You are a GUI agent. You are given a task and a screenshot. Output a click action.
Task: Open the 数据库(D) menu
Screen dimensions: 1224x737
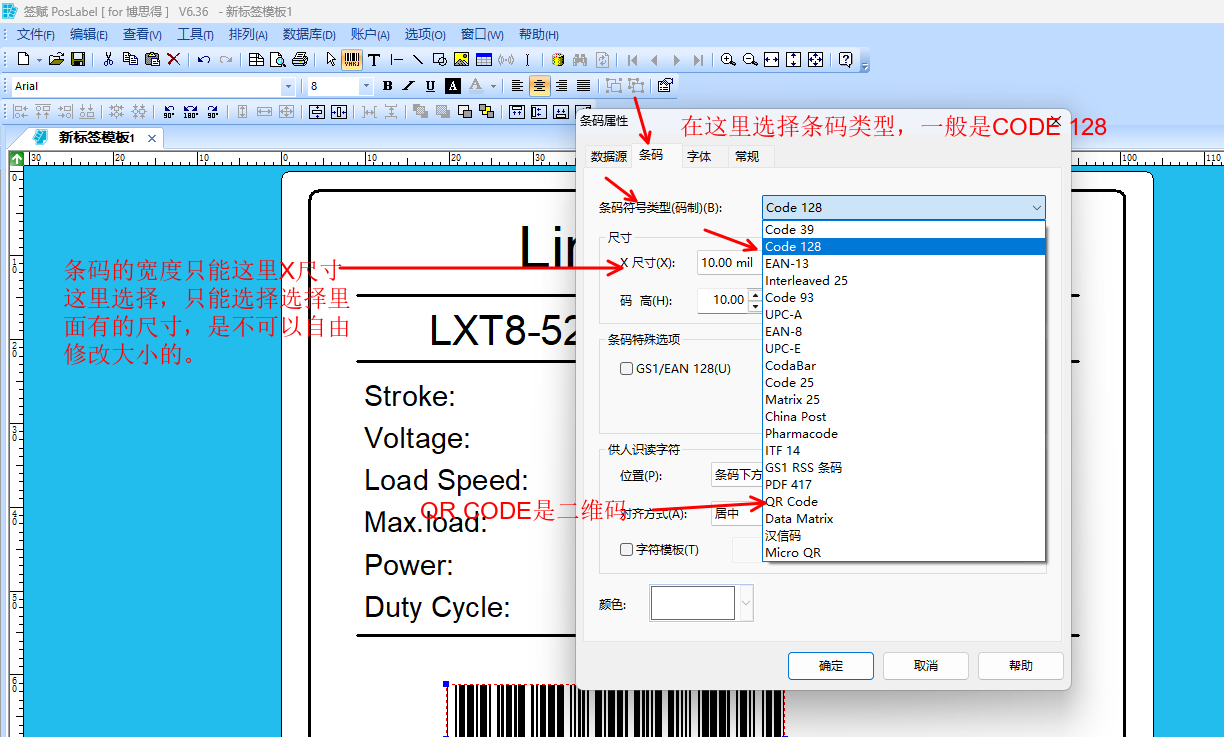coord(309,34)
